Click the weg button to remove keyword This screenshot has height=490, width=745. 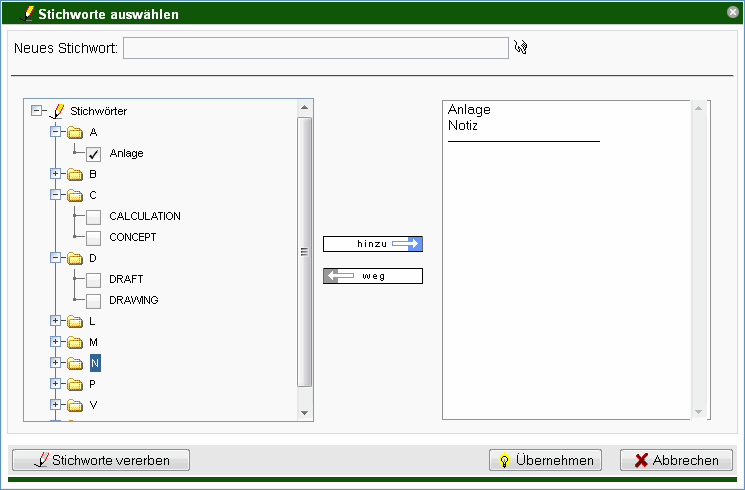click(373, 276)
